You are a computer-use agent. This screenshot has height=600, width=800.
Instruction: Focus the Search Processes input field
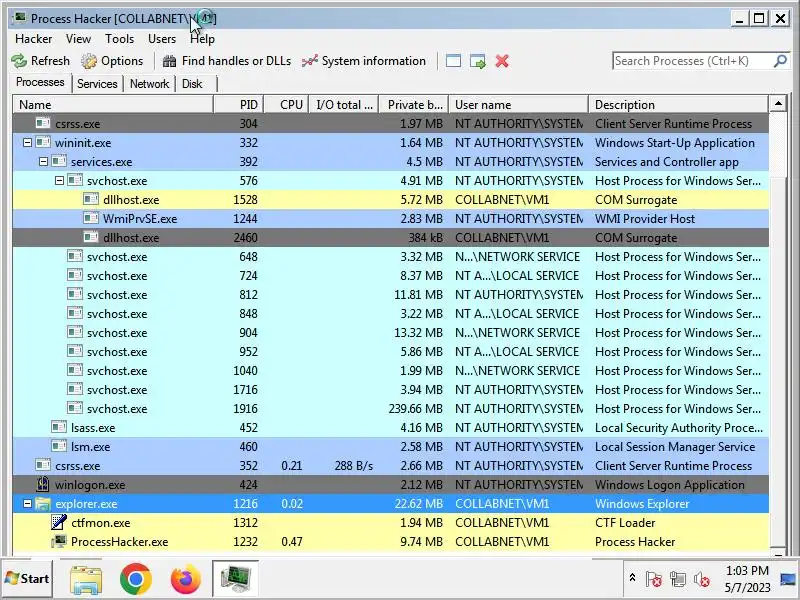693,61
